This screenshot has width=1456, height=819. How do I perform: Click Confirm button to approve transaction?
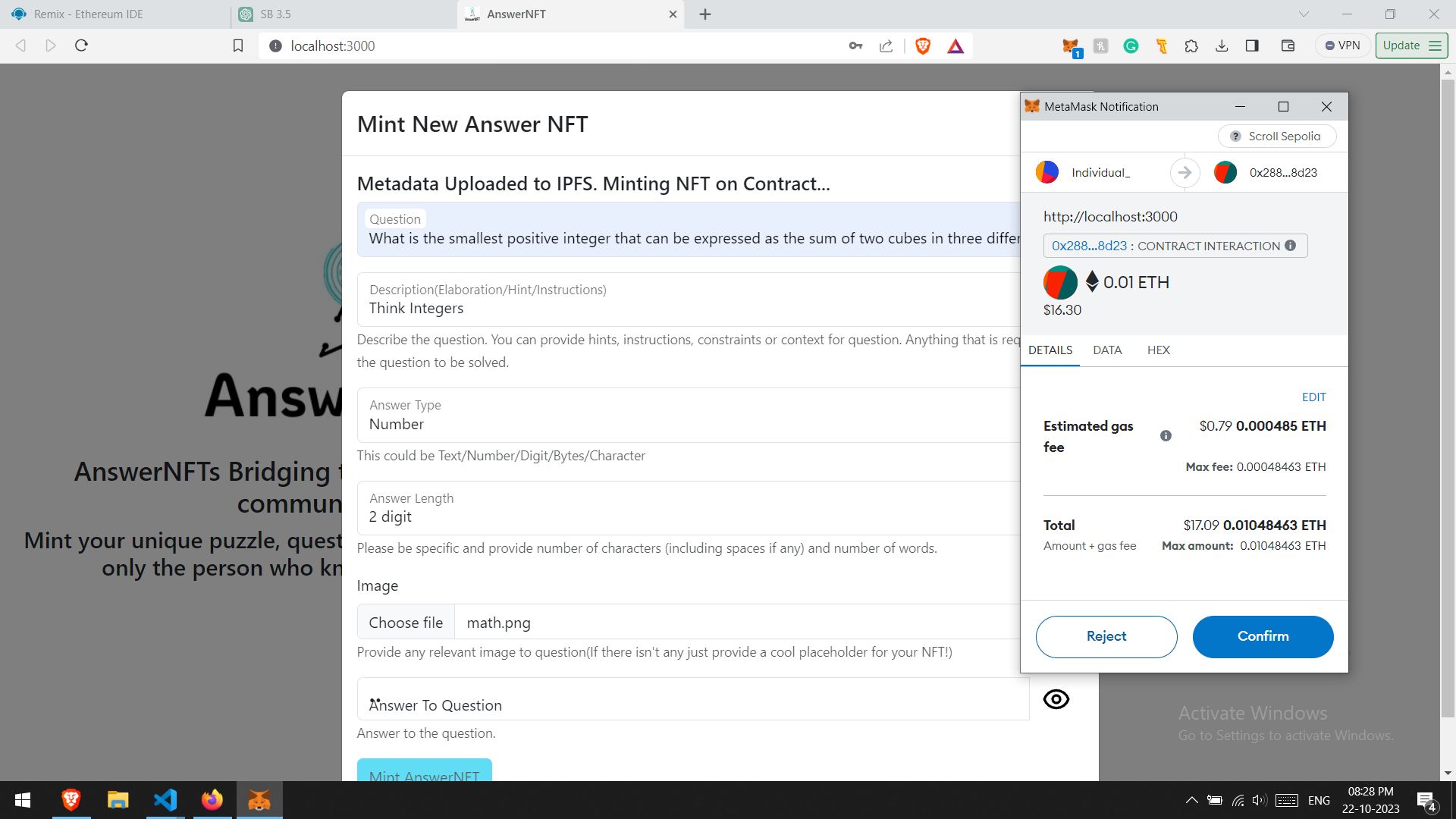point(1263,636)
